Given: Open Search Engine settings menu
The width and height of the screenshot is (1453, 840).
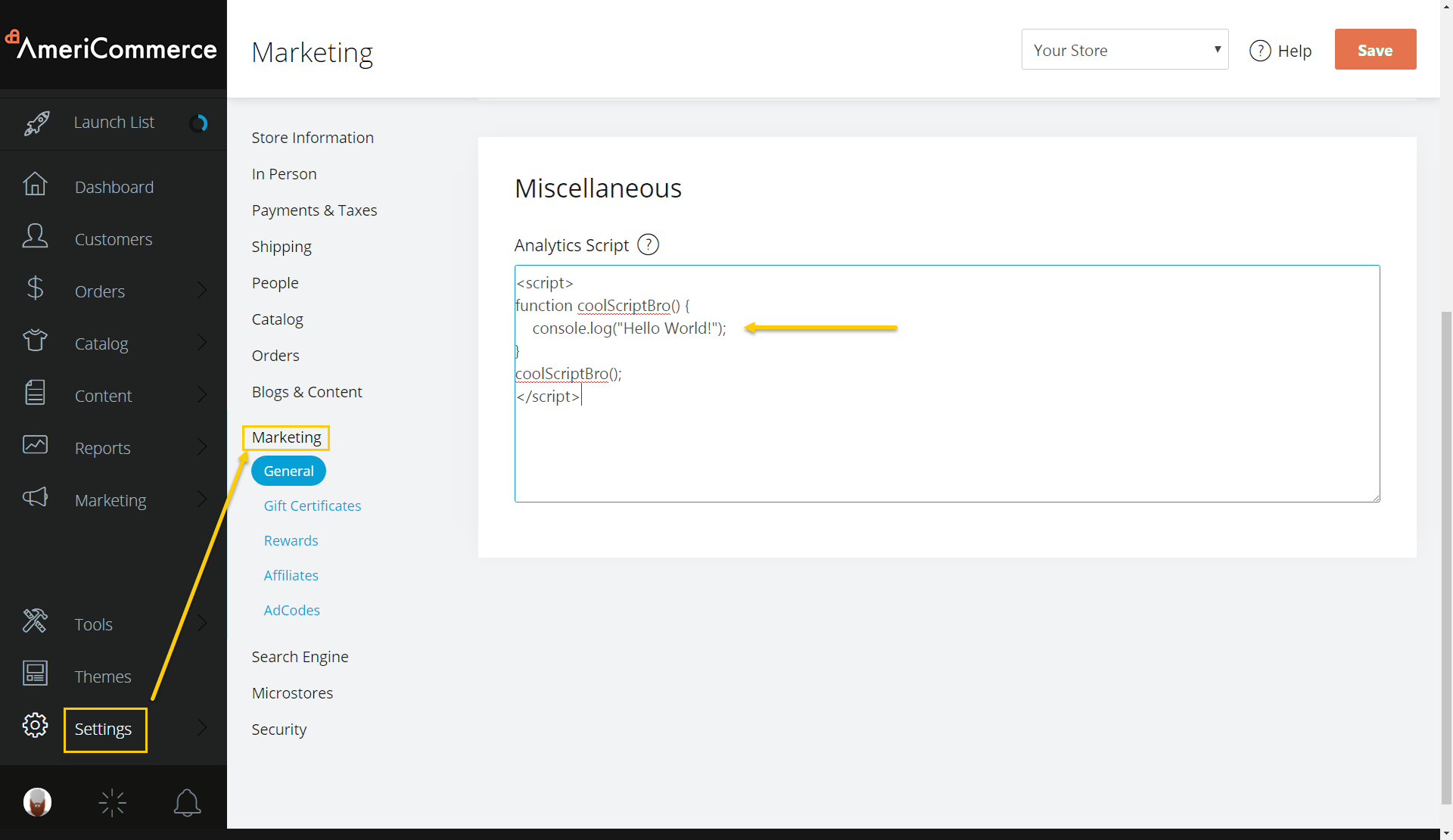Looking at the screenshot, I should pyautogui.click(x=300, y=657).
